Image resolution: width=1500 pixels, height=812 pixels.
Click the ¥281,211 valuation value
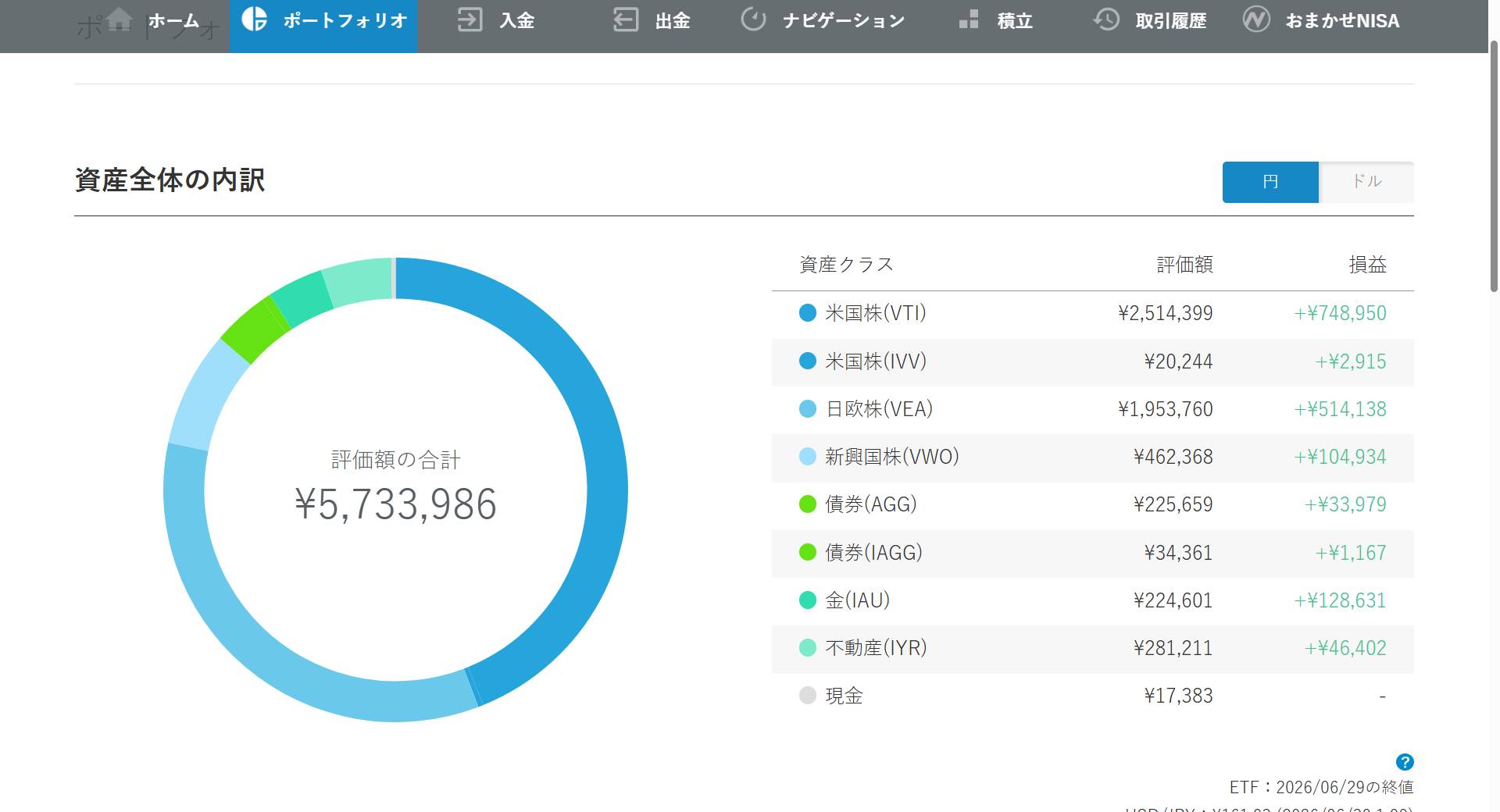1173,648
